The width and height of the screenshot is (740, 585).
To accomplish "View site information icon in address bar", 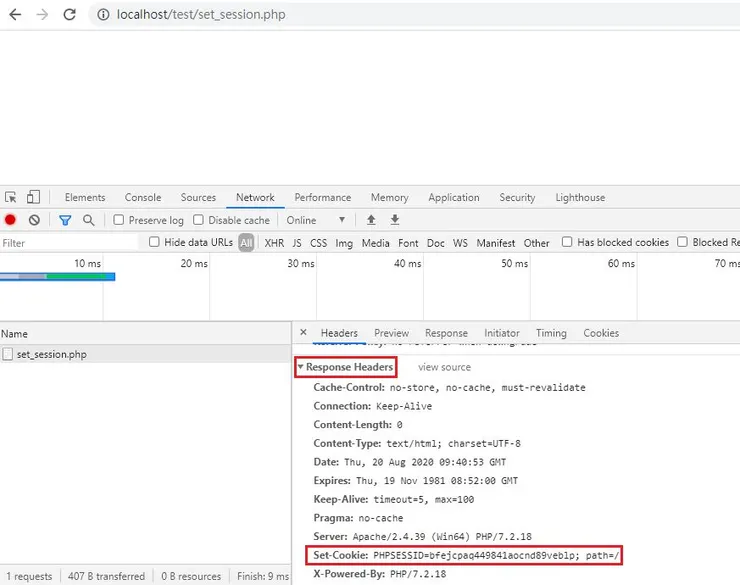I will (x=103, y=15).
